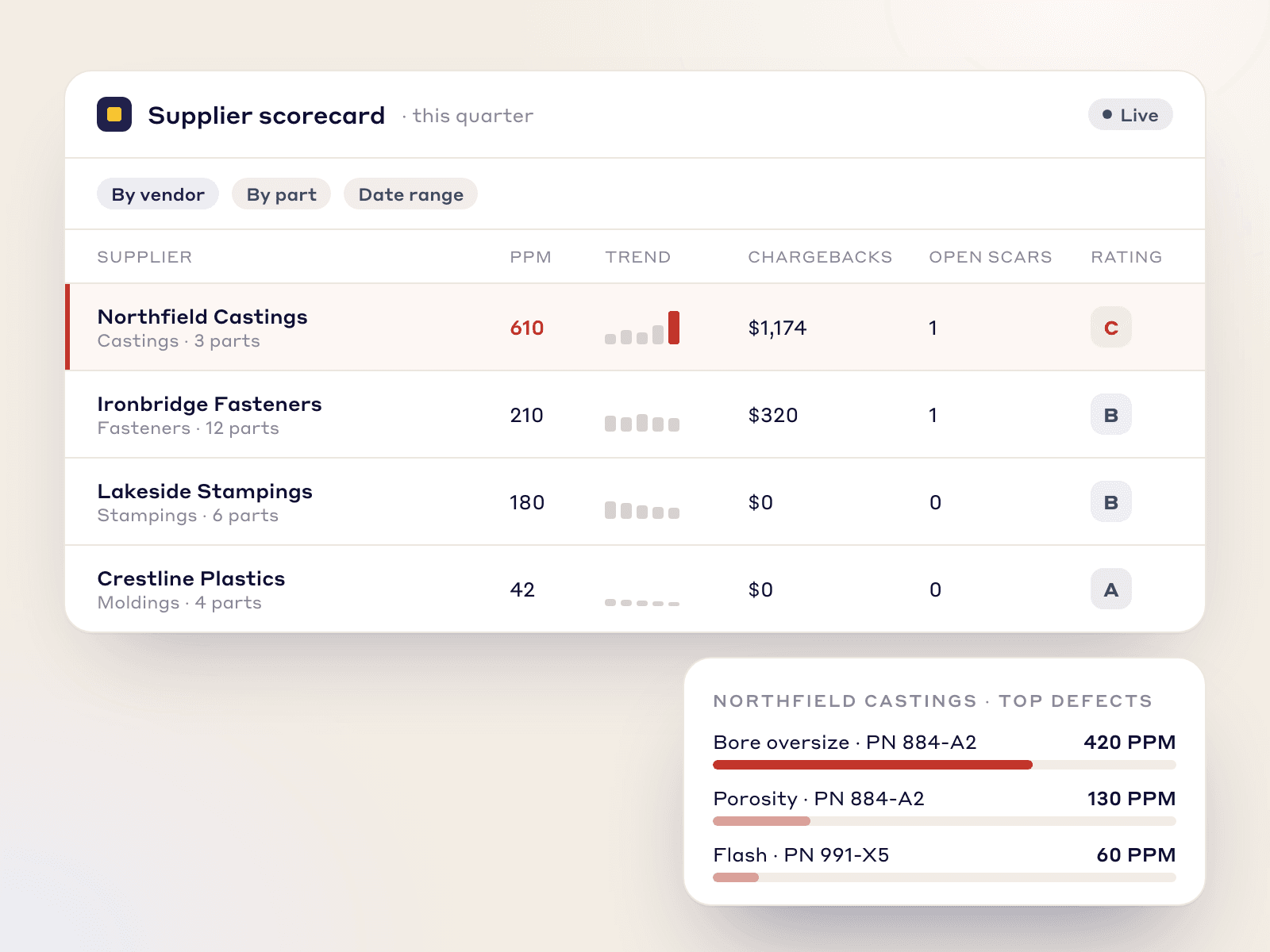Open the Northfield Castings supplier row
The image size is (1270, 952).
(635, 327)
